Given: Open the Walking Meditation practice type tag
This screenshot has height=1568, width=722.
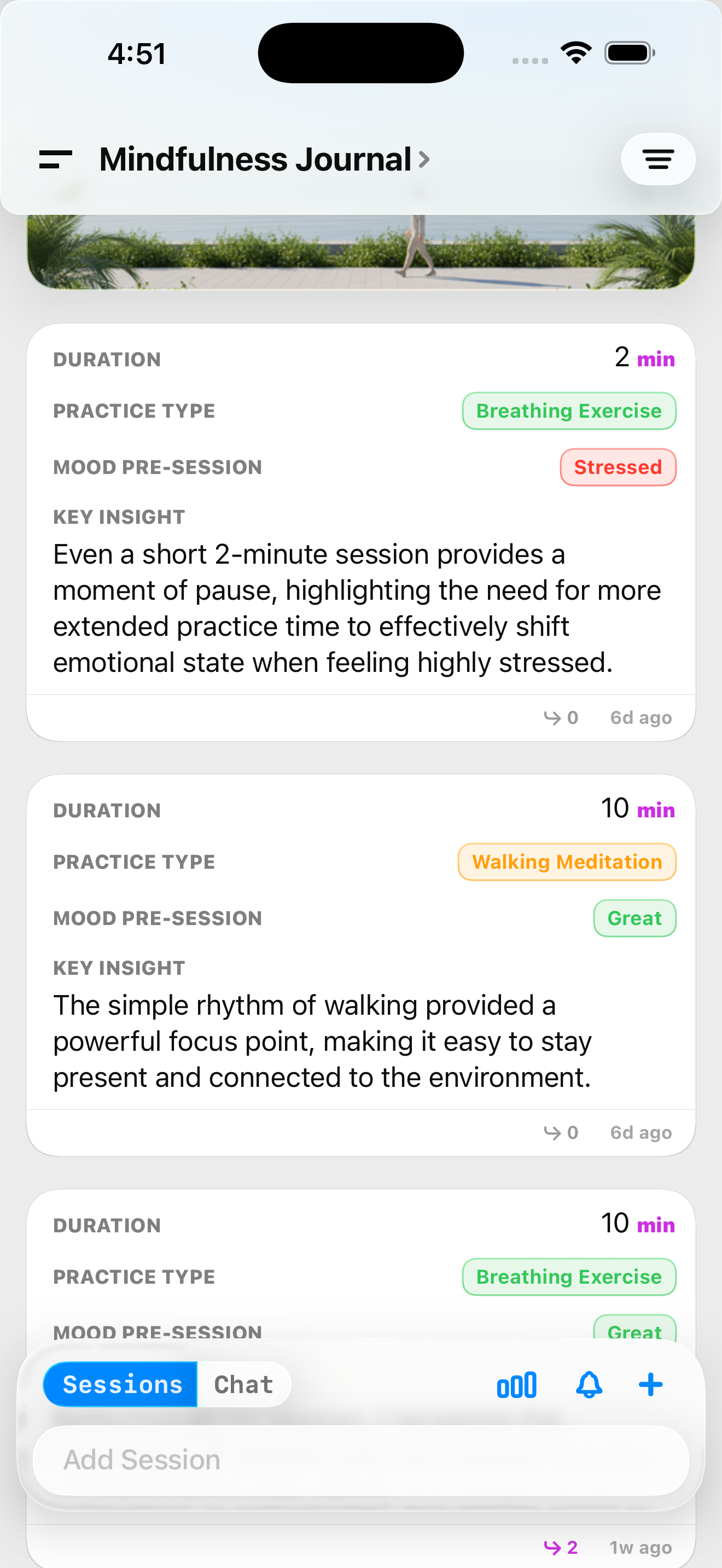Looking at the screenshot, I should [566, 862].
